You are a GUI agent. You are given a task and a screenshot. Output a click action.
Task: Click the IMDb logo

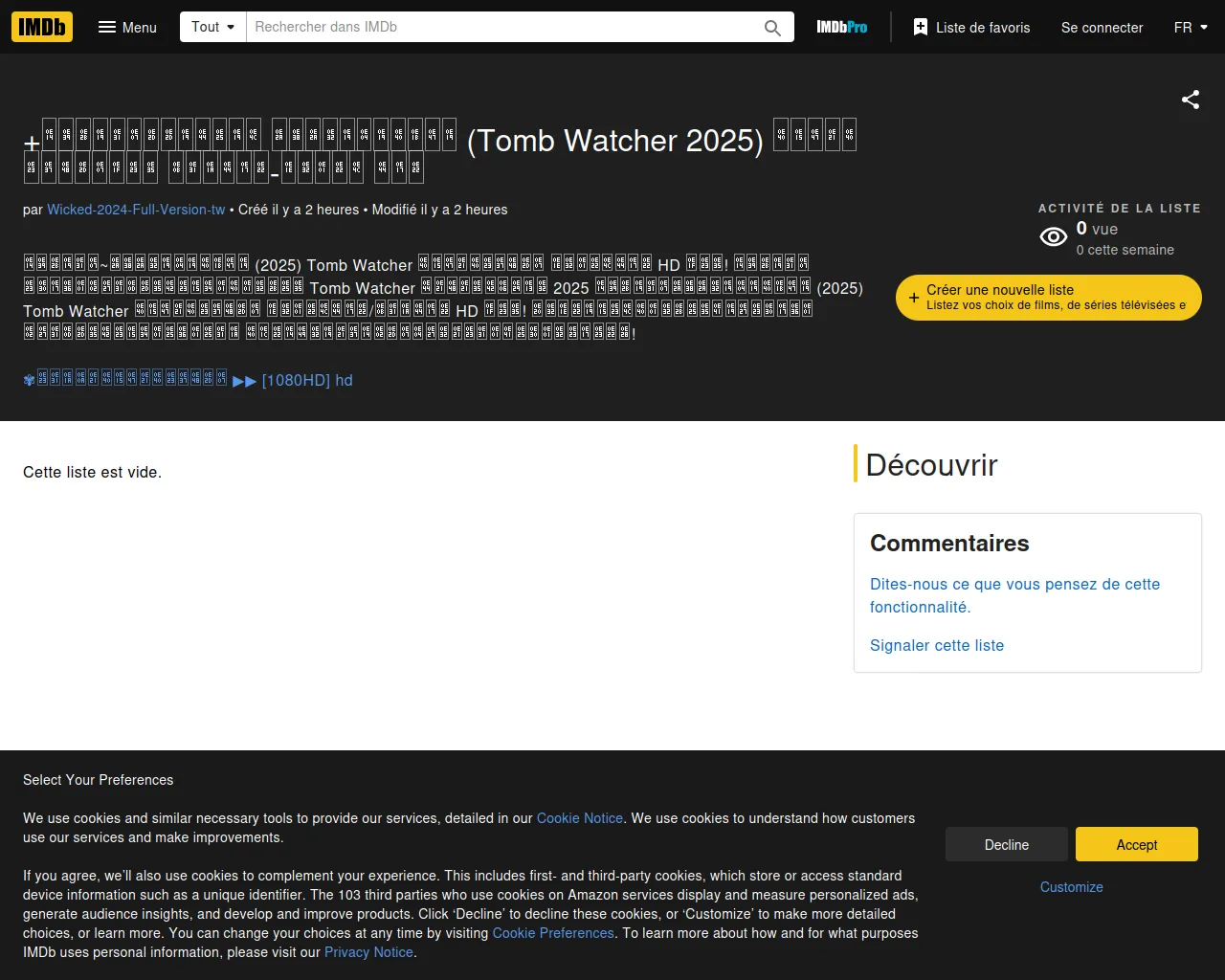pyautogui.click(x=42, y=27)
